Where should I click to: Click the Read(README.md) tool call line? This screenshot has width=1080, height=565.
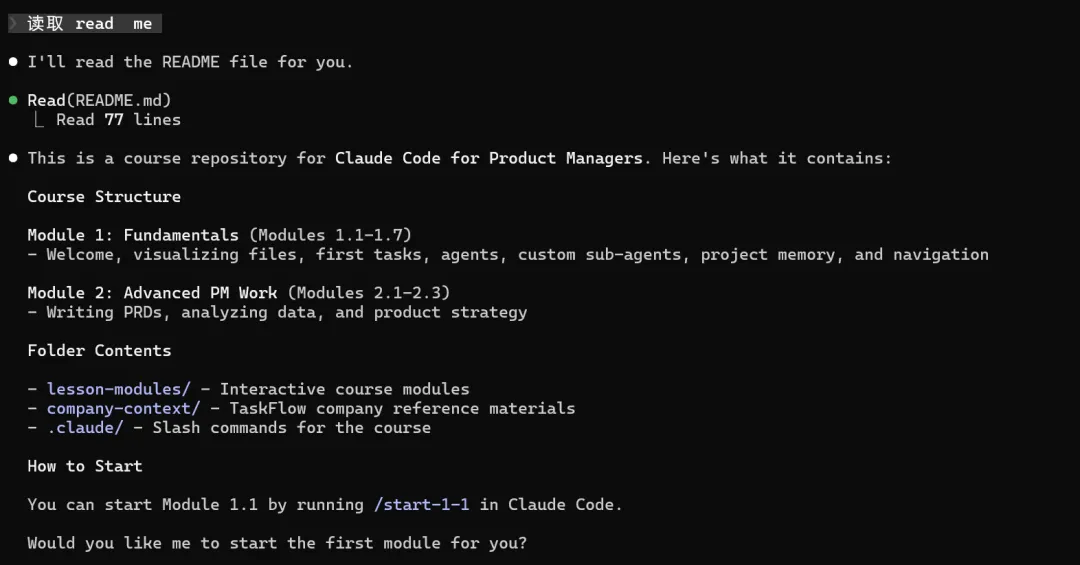(x=99, y=100)
